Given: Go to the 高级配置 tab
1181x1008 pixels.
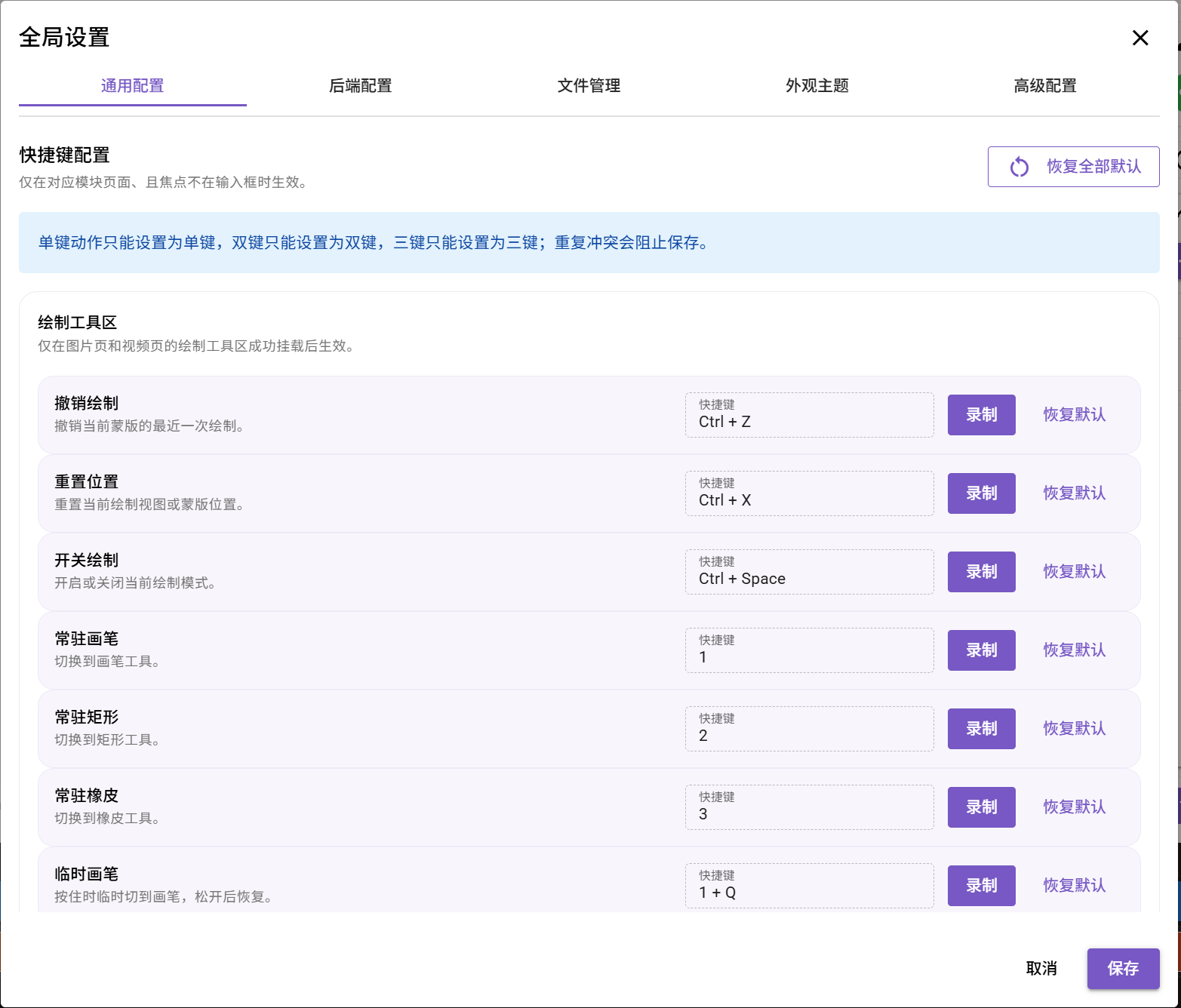Looking at the screenshot, I should click(x=1045, y=86).
